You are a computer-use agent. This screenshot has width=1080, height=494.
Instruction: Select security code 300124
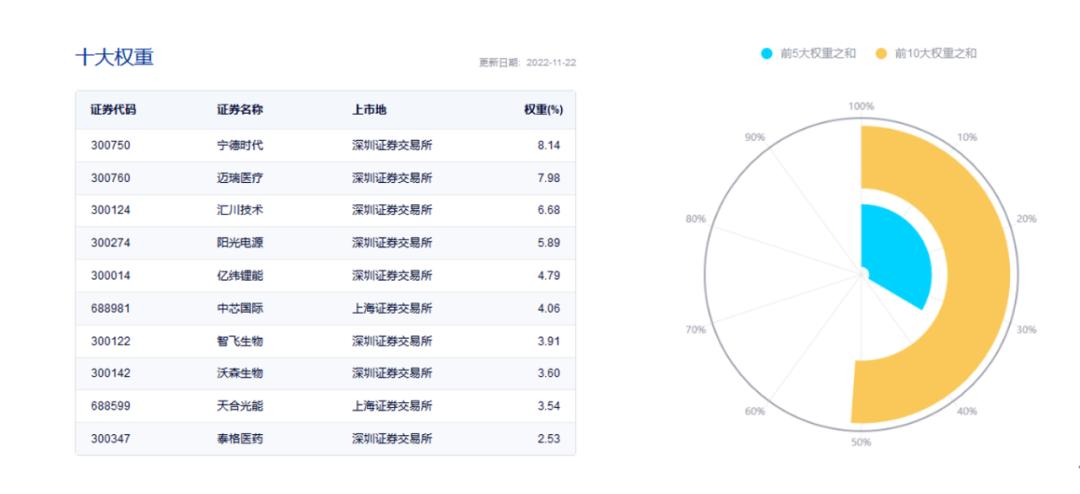pyautogui.click(x=110, y=210)
